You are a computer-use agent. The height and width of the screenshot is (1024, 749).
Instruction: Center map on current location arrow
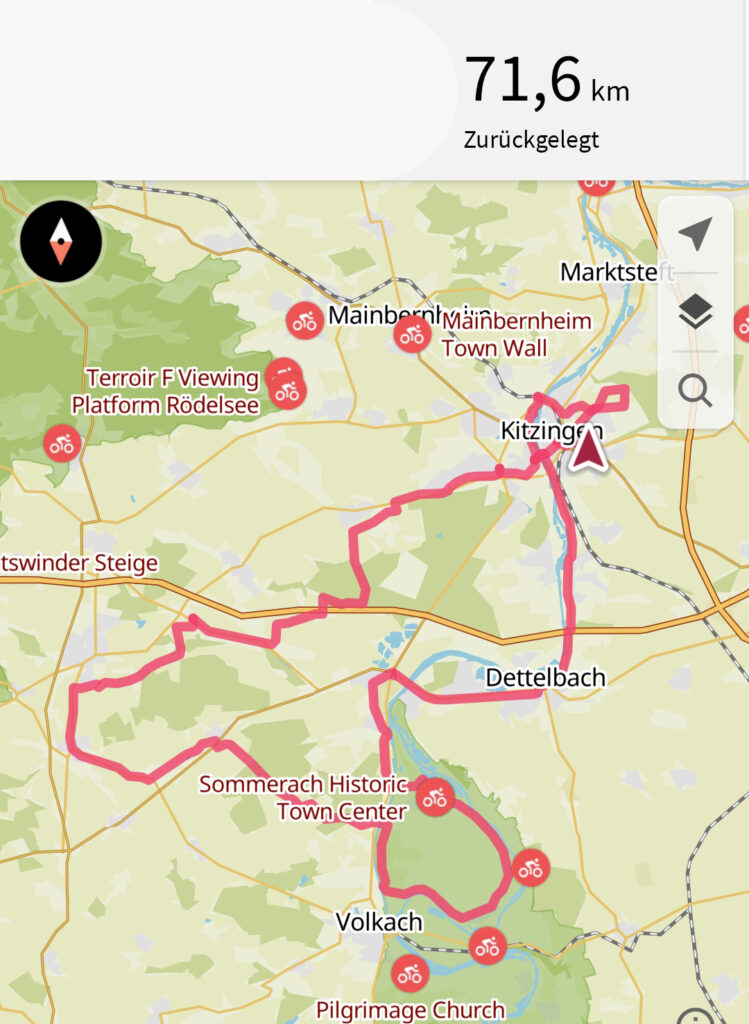tap(695, 233)
